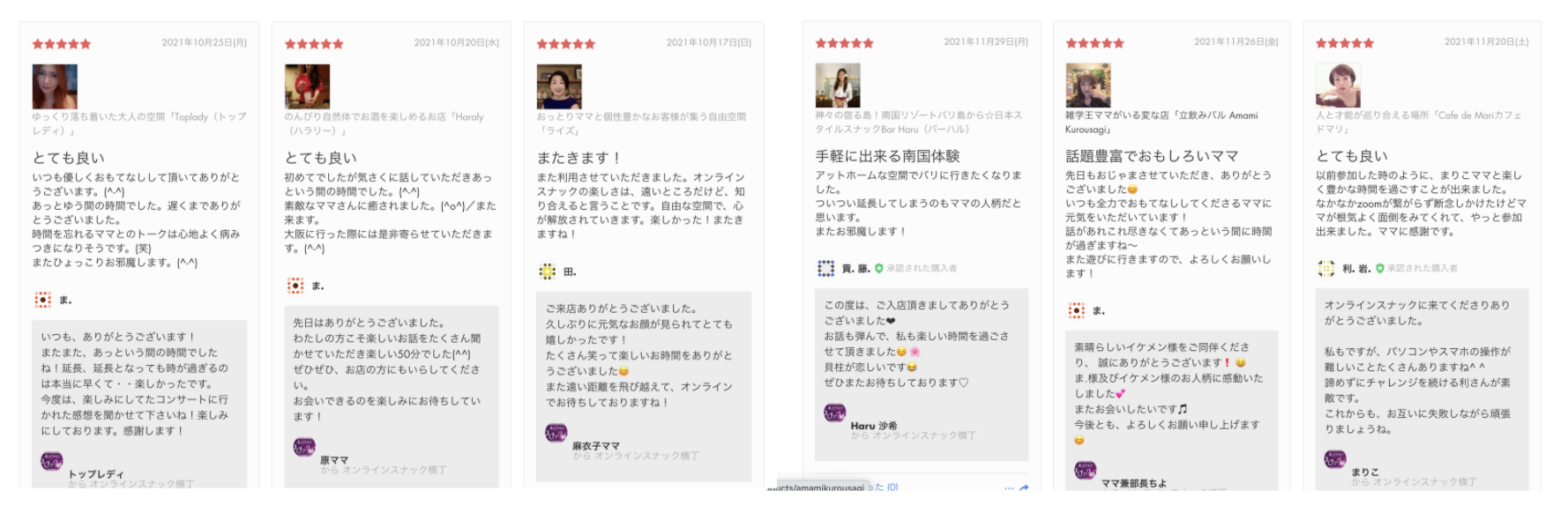Click the helpful (0) link under Haru review
This screenshot has height=513, width=1568.
pyautogui.click(x=884, y=487)
